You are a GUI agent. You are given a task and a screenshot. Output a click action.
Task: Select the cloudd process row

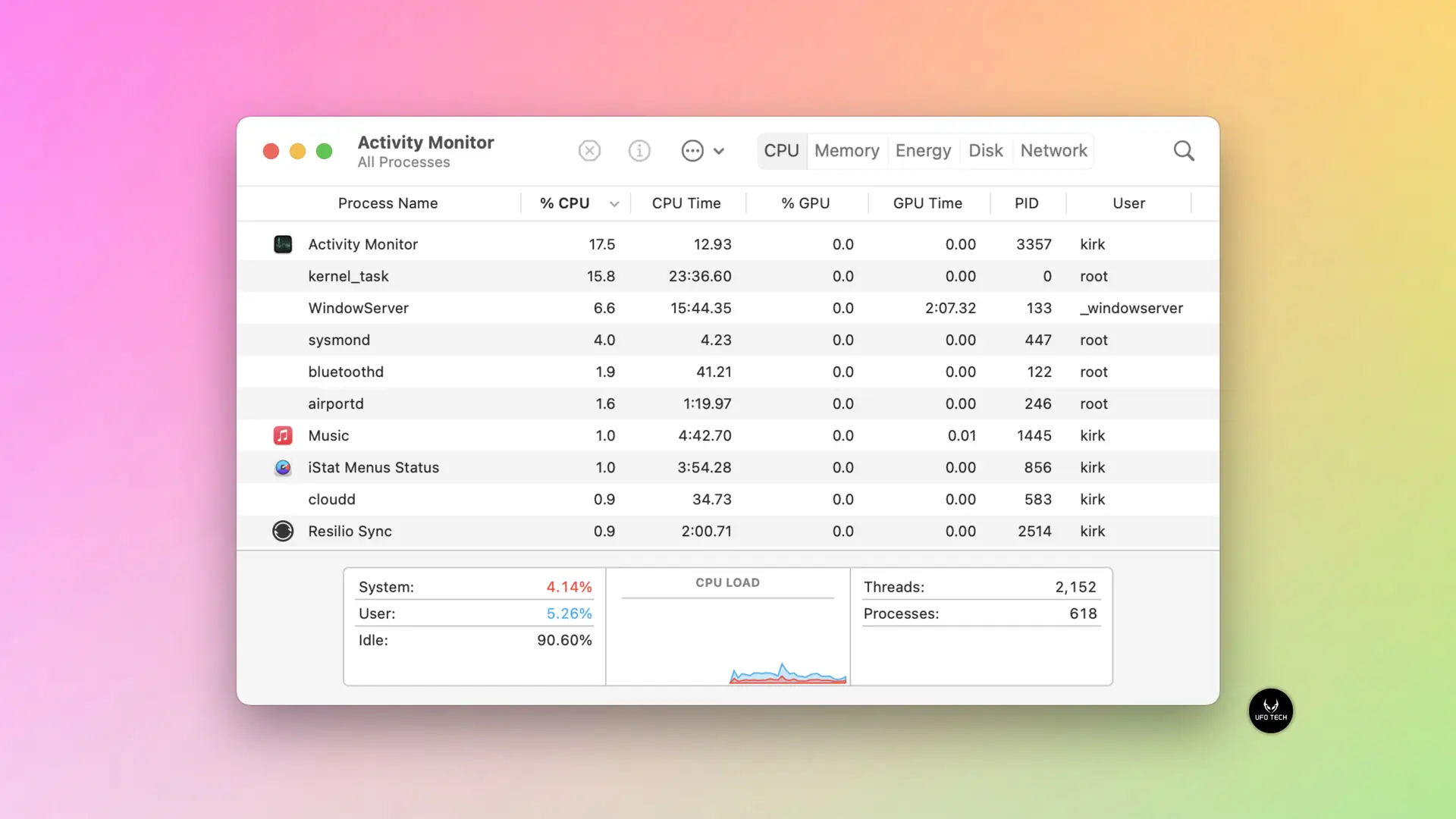point(728,499)
